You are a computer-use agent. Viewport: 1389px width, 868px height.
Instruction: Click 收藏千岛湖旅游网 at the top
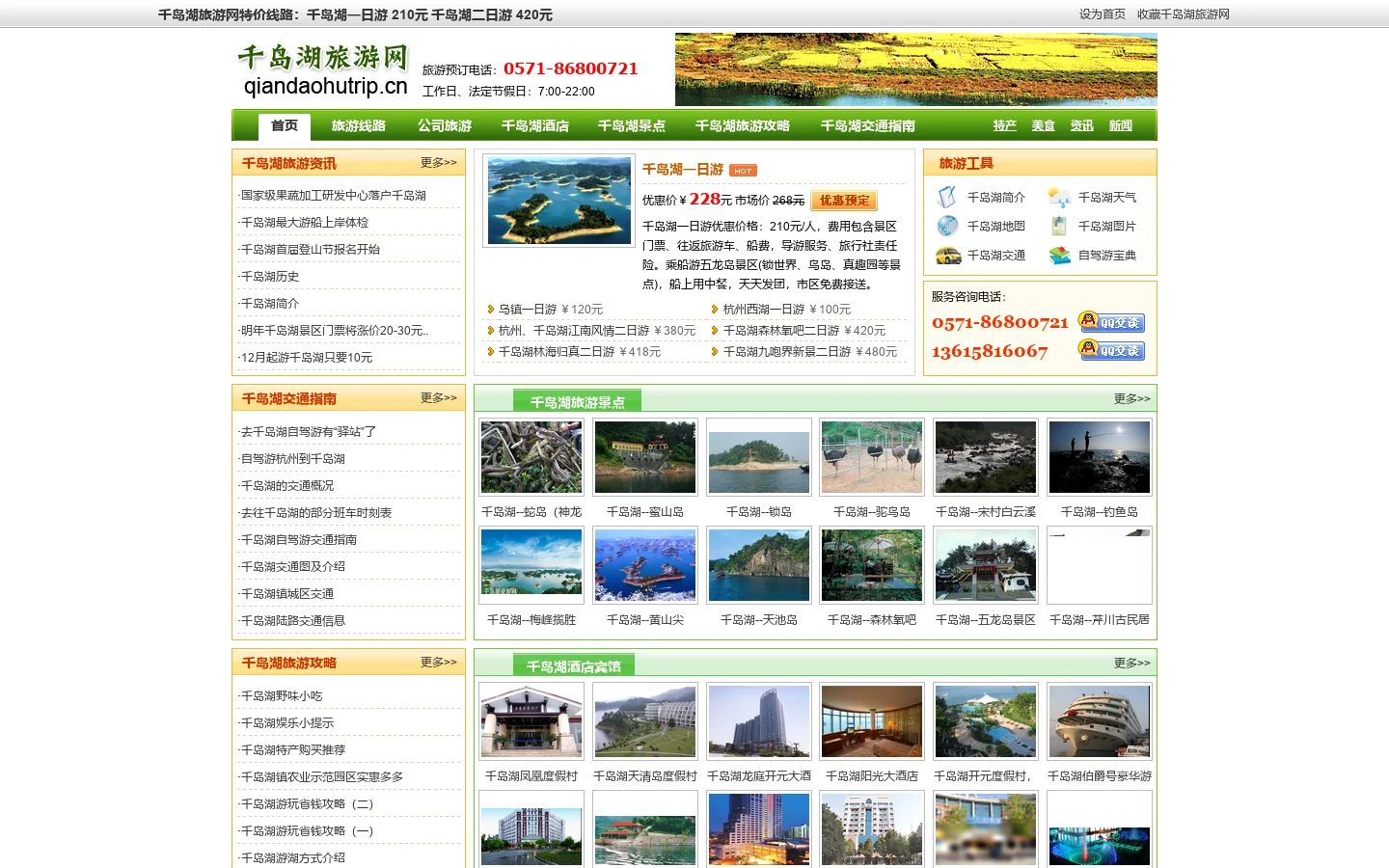point(1184,14)
